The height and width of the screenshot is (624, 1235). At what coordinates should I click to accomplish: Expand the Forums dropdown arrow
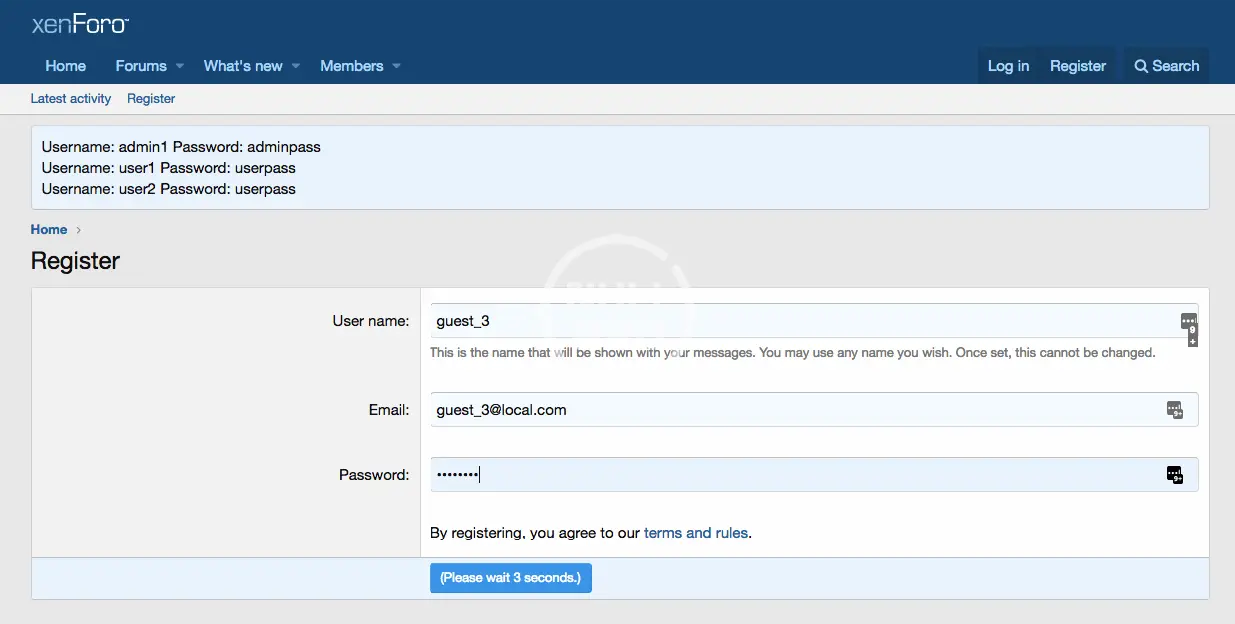pyautogui.click(x=180, y=66)
